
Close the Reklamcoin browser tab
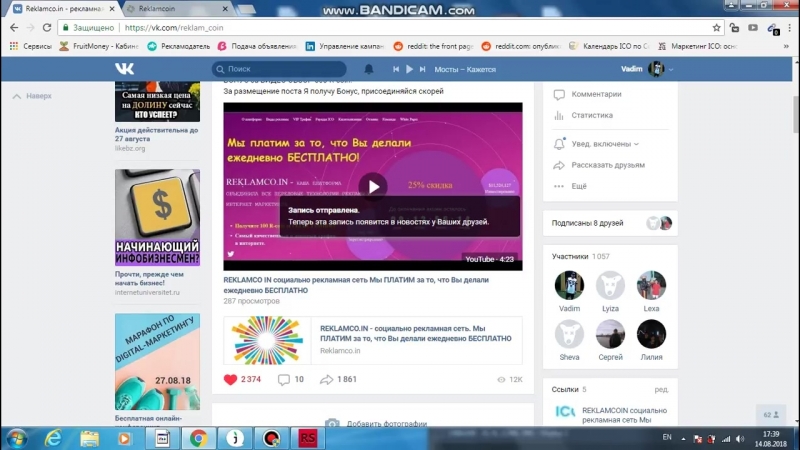[x=225, y=9]
